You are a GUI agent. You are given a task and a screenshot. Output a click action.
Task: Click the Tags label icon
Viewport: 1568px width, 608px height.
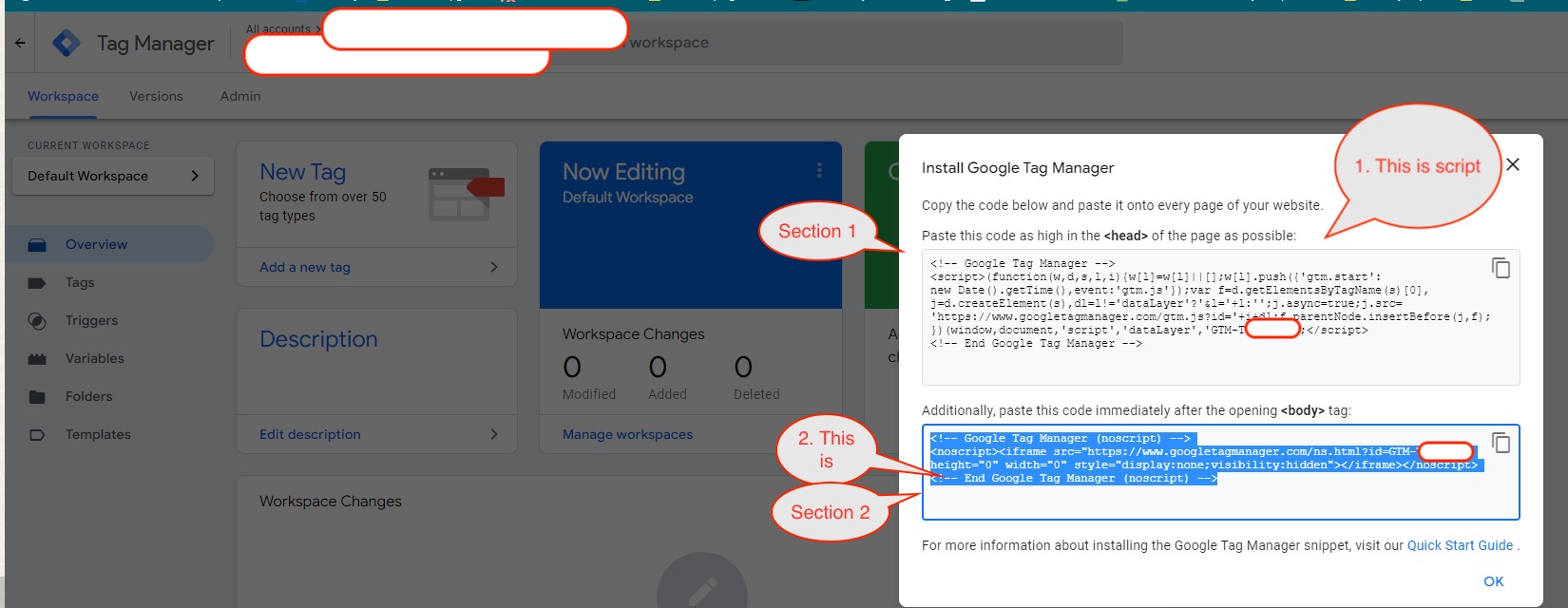point(37,283)
